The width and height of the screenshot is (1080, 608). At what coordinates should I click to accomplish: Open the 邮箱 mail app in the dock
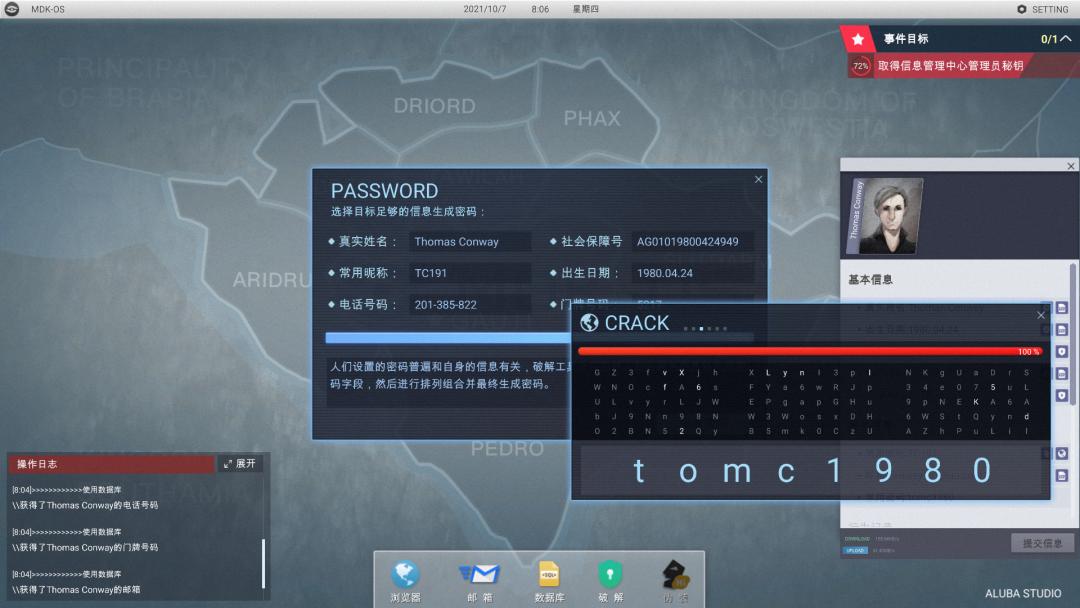(480, 578)
